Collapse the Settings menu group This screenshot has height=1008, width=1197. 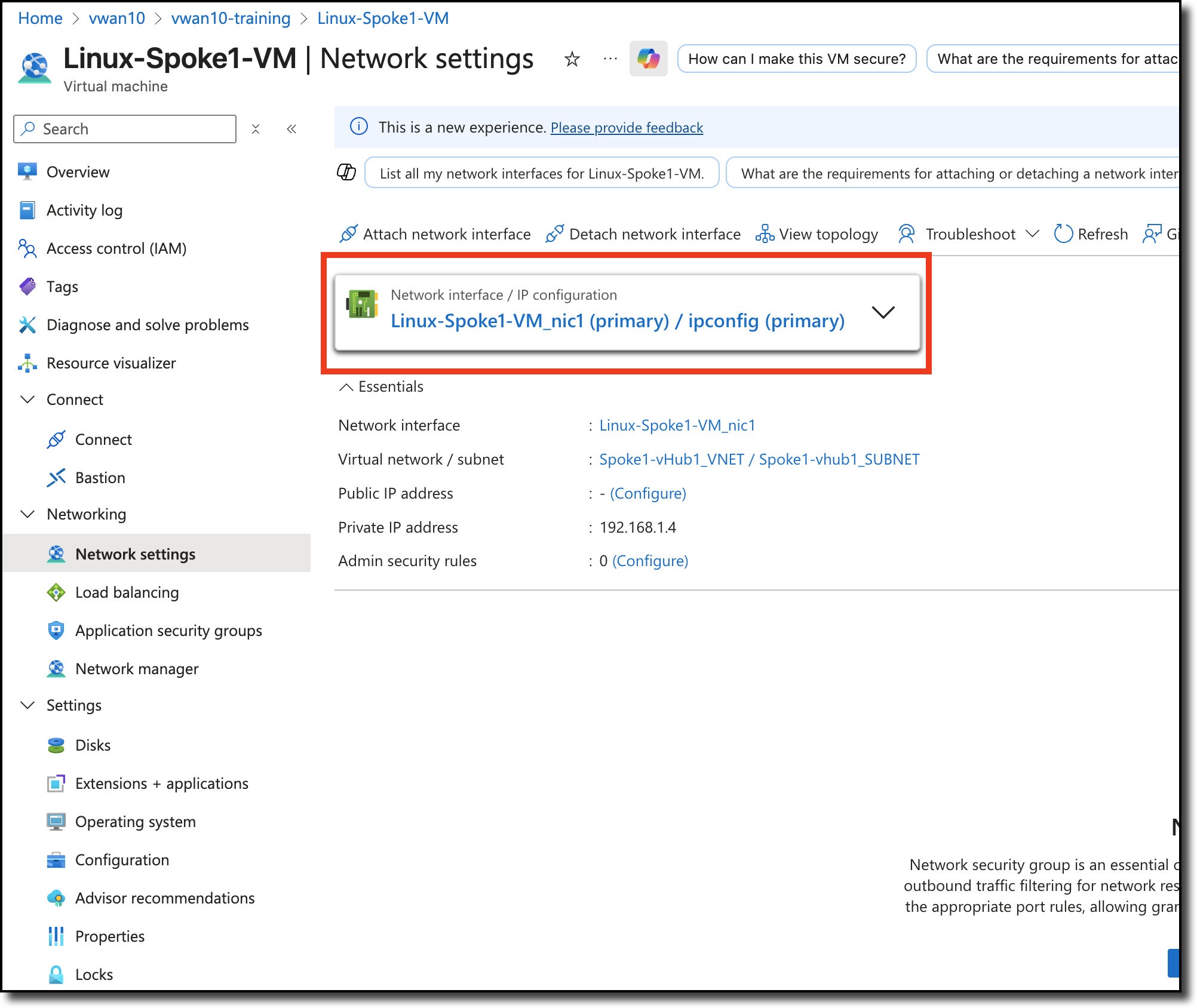27,705
